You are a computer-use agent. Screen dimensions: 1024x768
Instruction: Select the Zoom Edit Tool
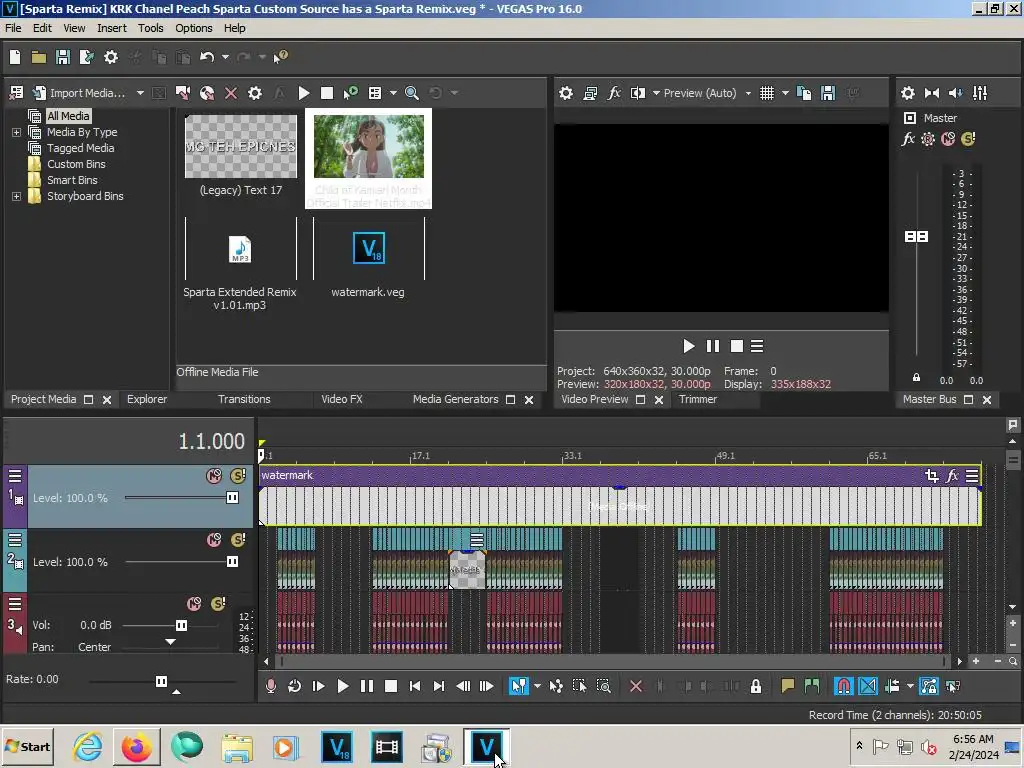tap(603, 686)
